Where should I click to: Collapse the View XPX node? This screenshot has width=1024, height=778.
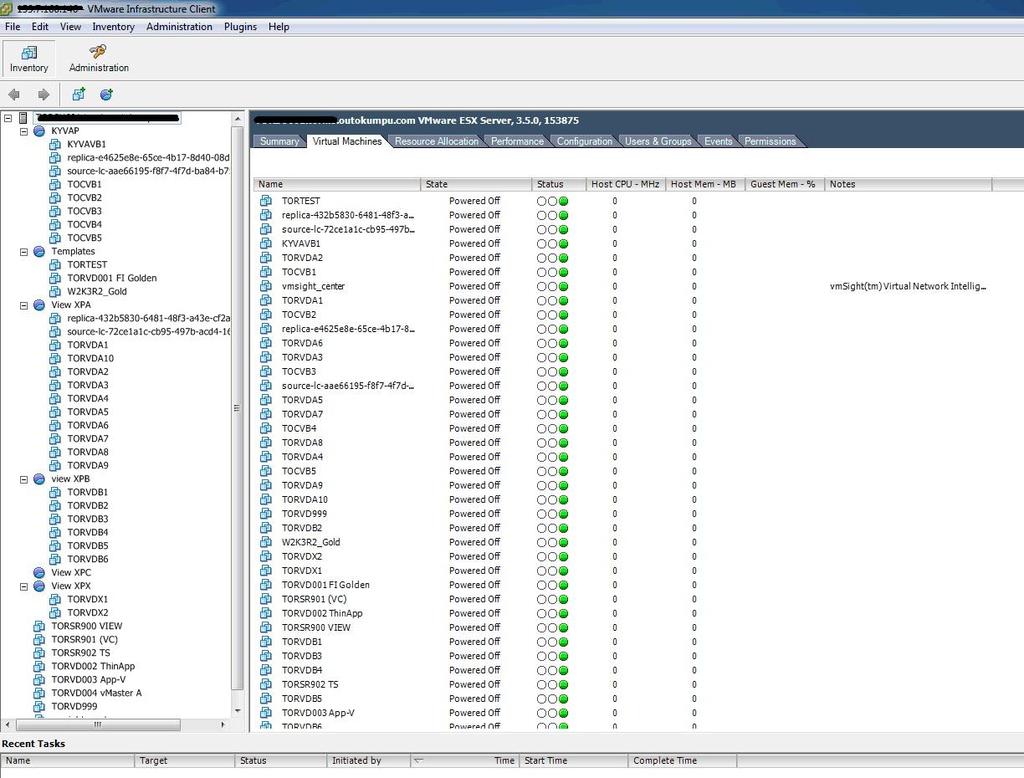coord(24,587)
